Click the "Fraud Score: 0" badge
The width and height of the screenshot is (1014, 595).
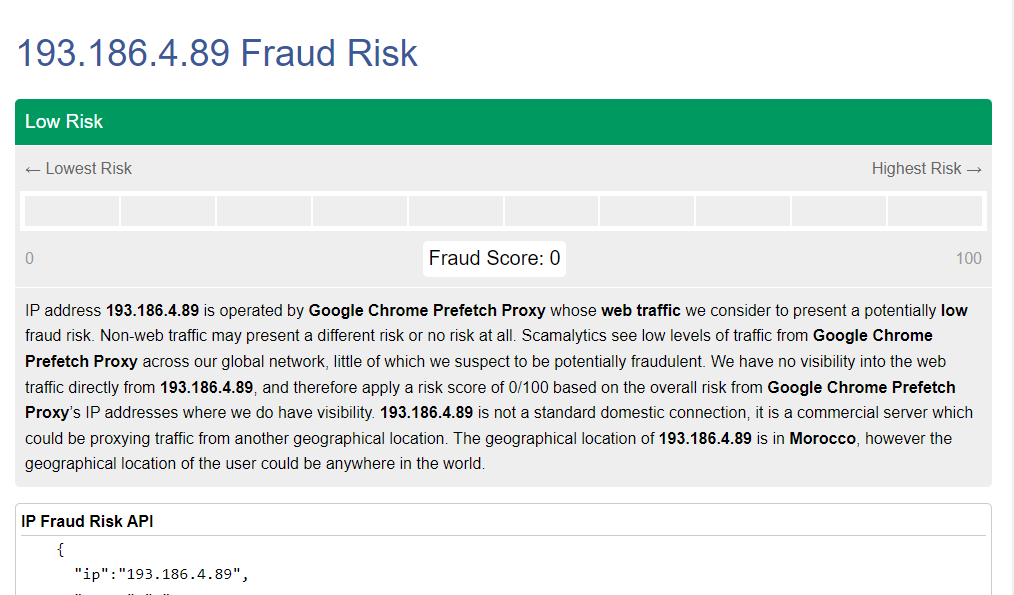pos(494,259)
